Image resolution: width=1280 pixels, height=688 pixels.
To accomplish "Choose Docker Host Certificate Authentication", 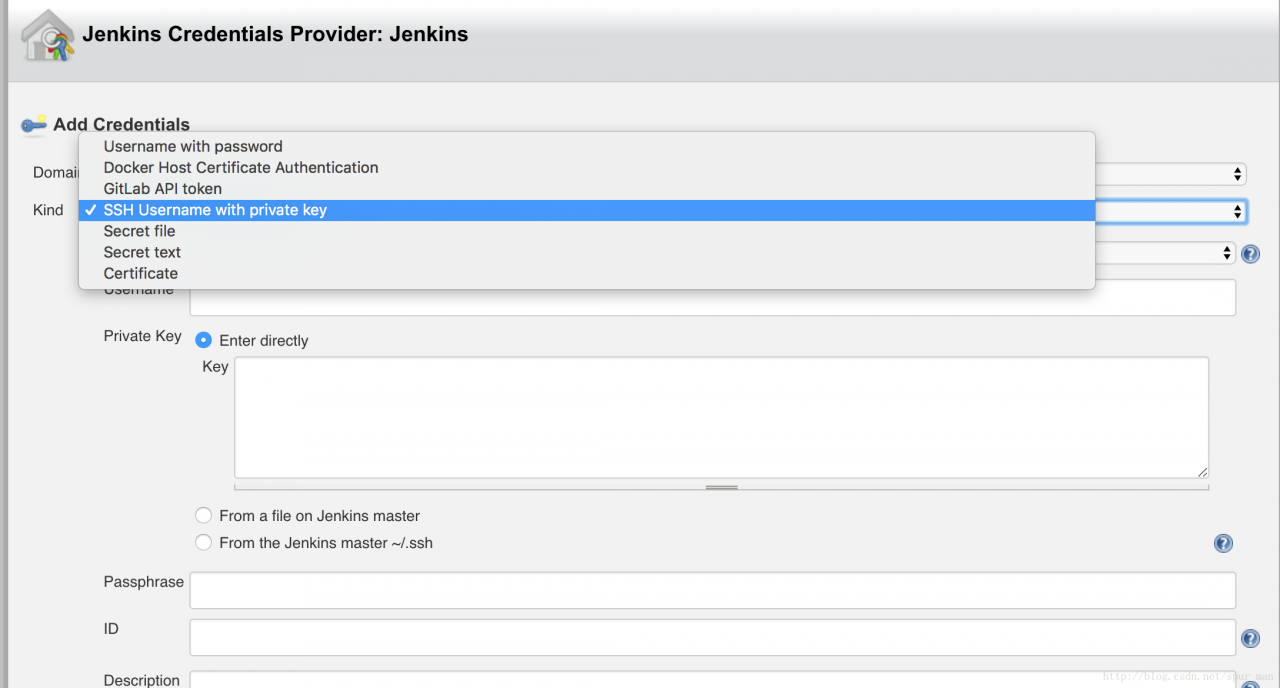I will pos(587,167).
